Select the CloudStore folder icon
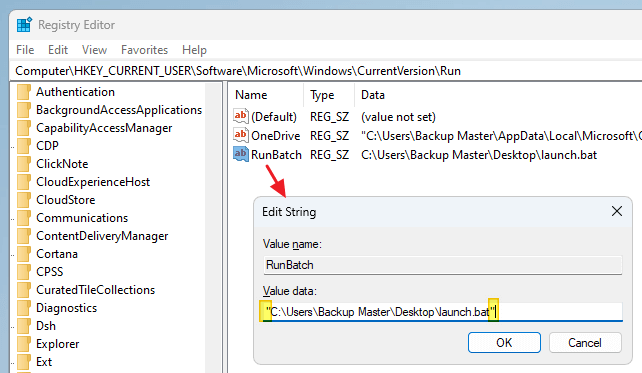 (x=24, y=200)
